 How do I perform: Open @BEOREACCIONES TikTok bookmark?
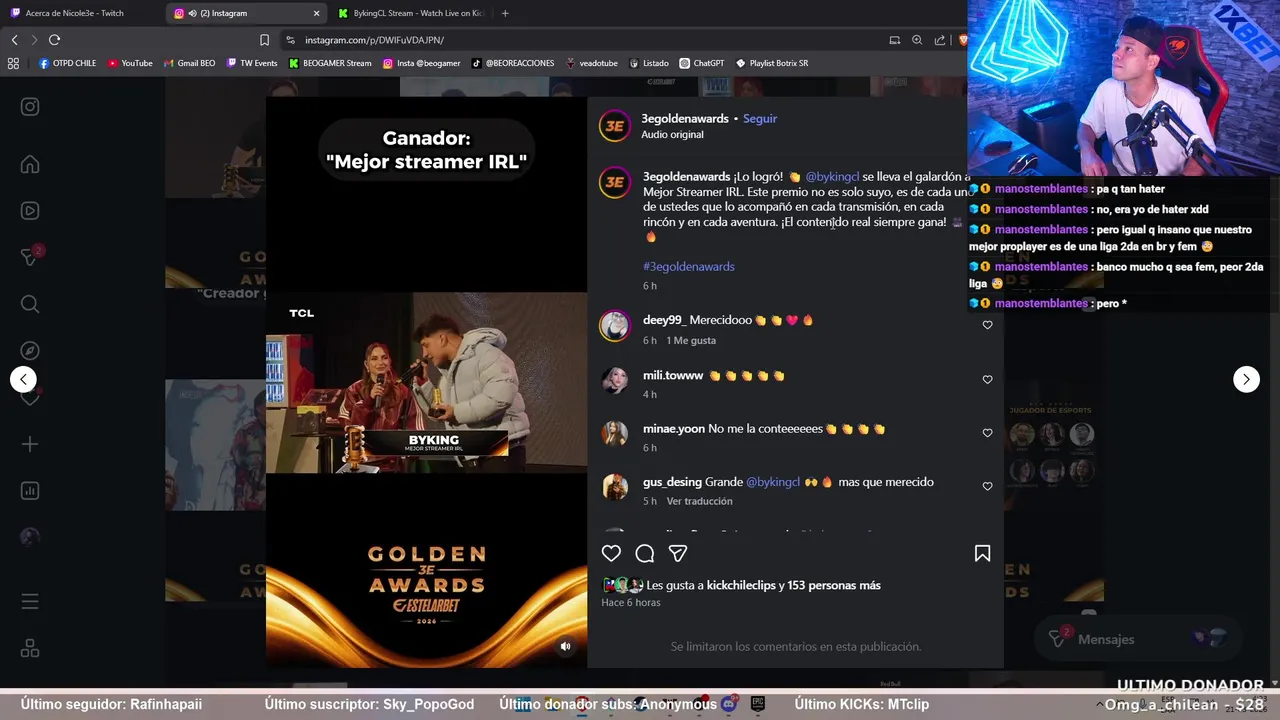point(513,63)
